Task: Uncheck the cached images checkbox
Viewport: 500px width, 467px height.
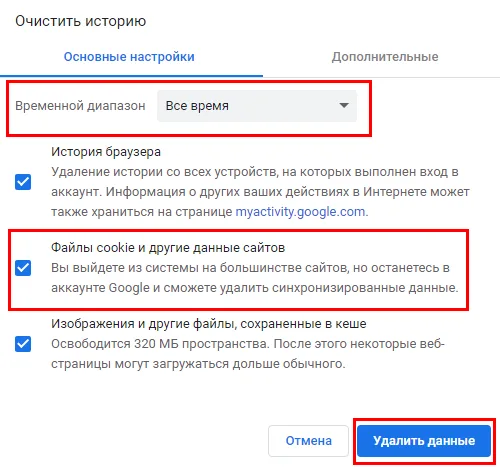Action: [x=23, y=344]
